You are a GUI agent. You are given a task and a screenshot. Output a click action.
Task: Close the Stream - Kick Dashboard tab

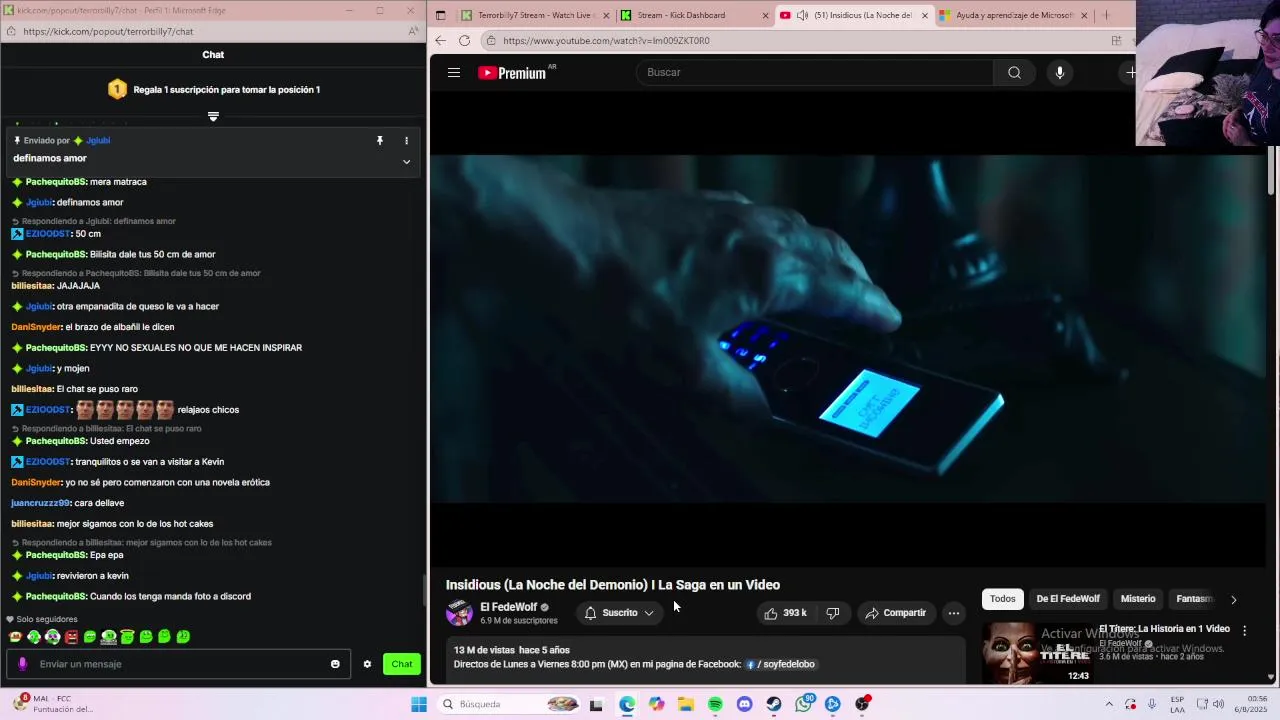click(766, 15)
